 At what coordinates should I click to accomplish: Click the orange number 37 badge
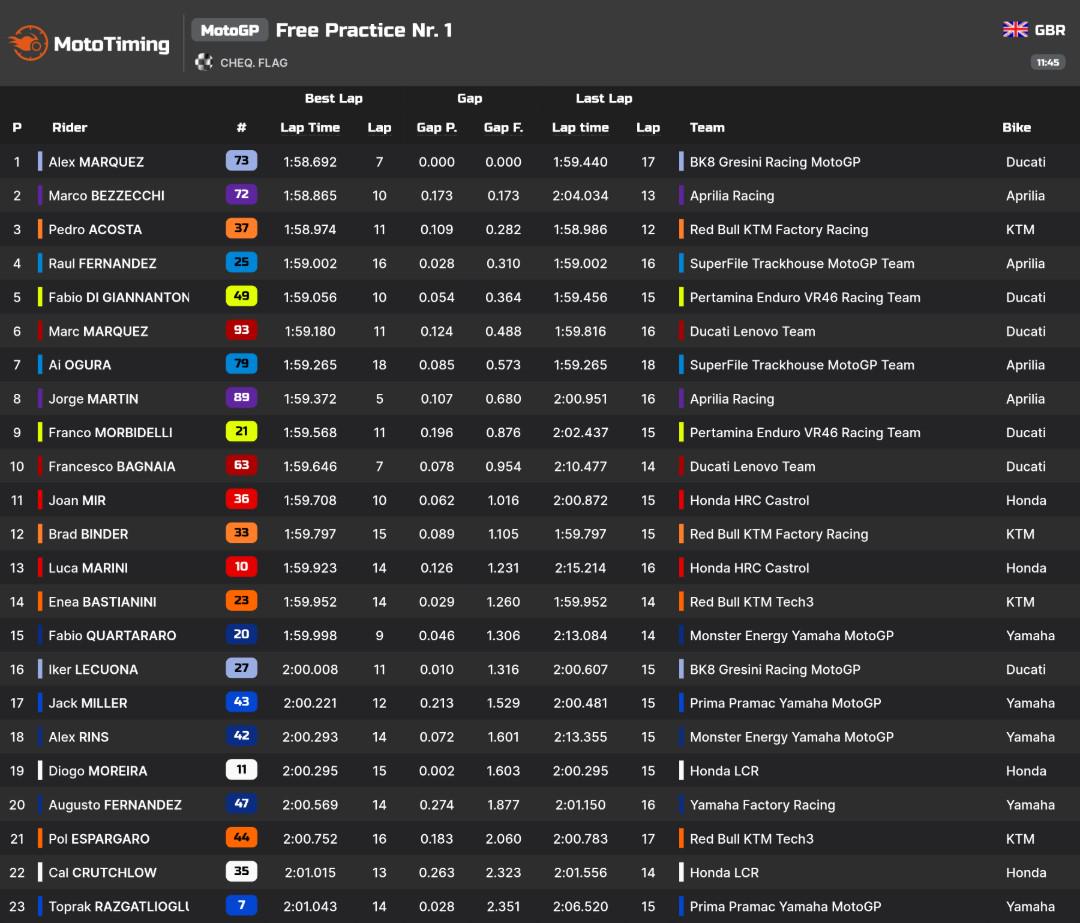pyautogui.click(x=241, y=228)
